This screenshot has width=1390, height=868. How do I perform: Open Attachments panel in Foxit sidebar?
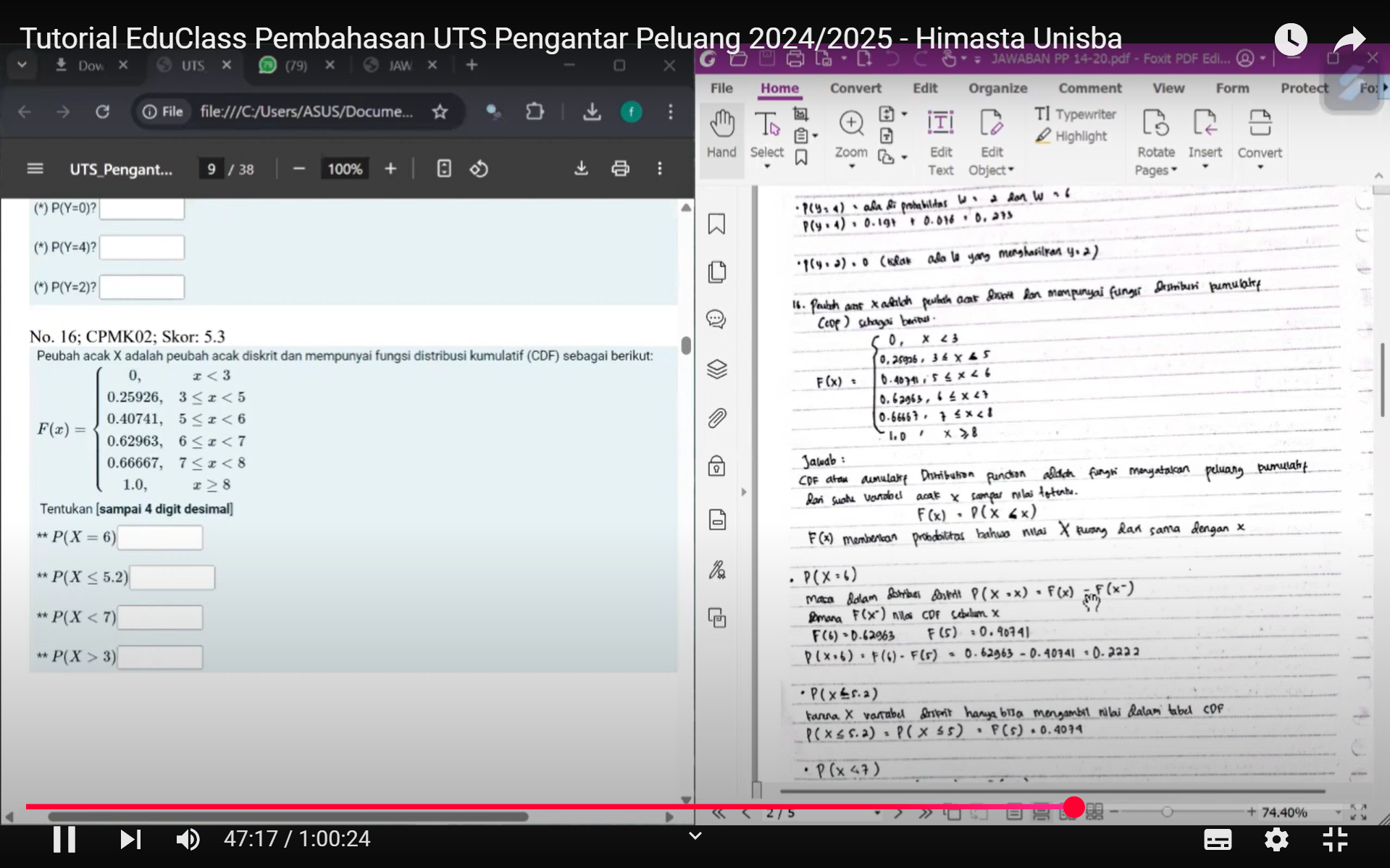click(x=716, y=418)
